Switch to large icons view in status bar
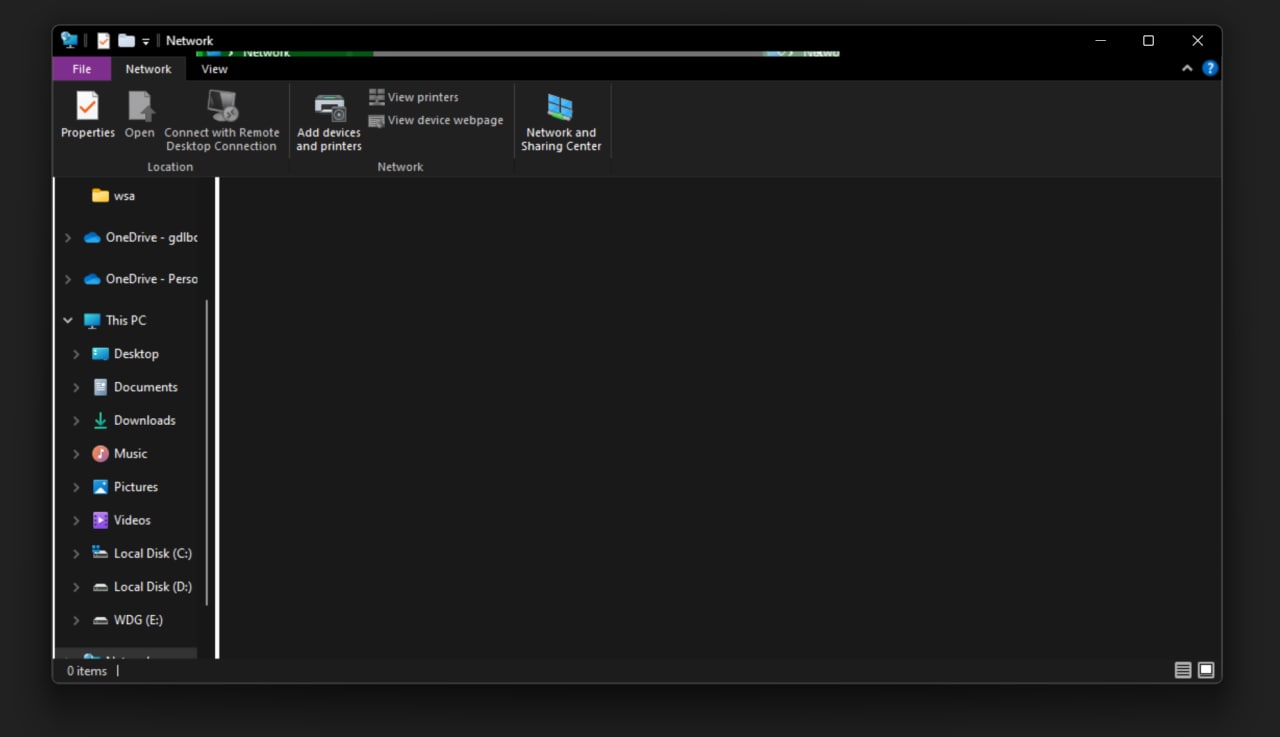This screenshot has height=737, width=1280. tap(1206, 670)
